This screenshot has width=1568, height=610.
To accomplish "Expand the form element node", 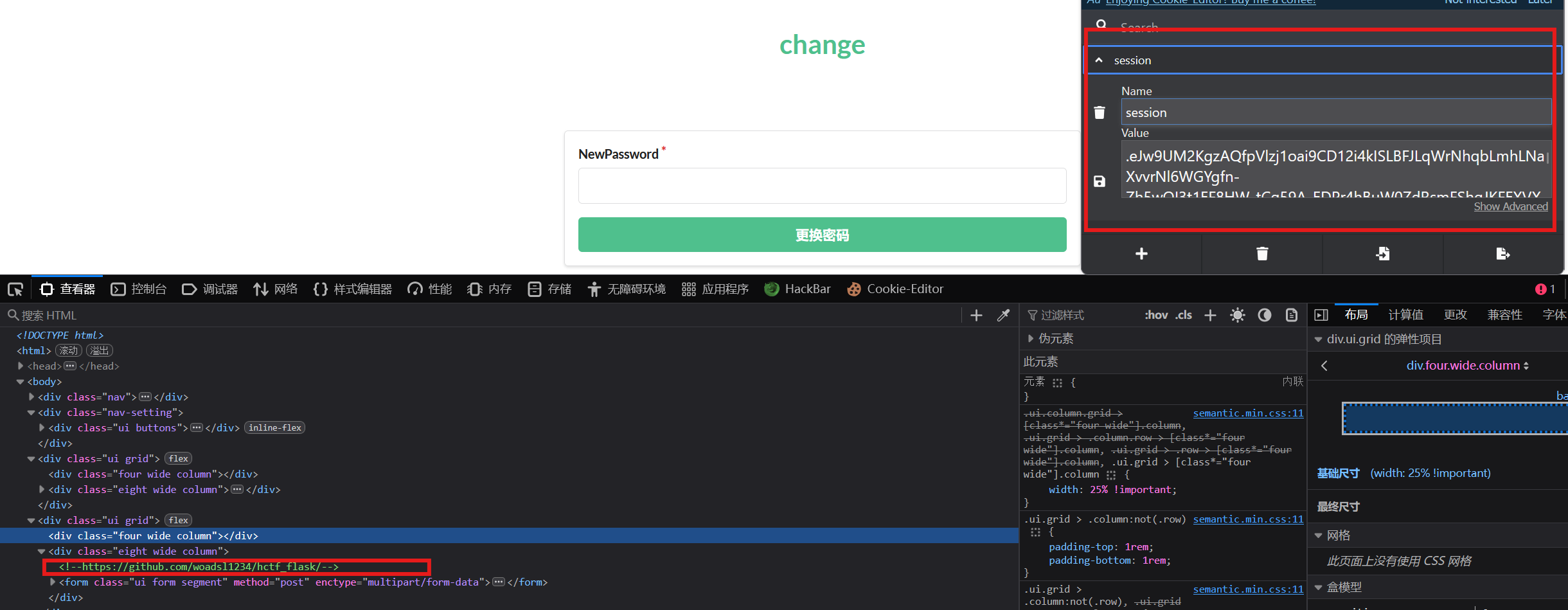I will point(53,582).
